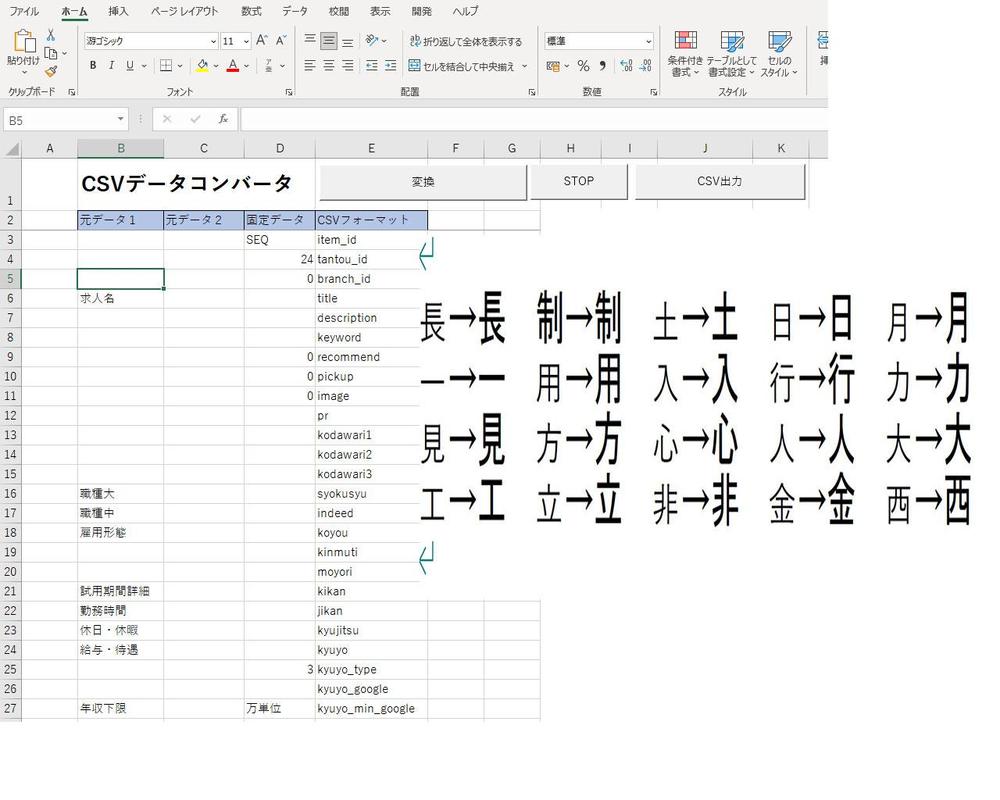The width and height of the screenshot is (1000, 800).
Task: Apply red font color
Action: [233, 65]
